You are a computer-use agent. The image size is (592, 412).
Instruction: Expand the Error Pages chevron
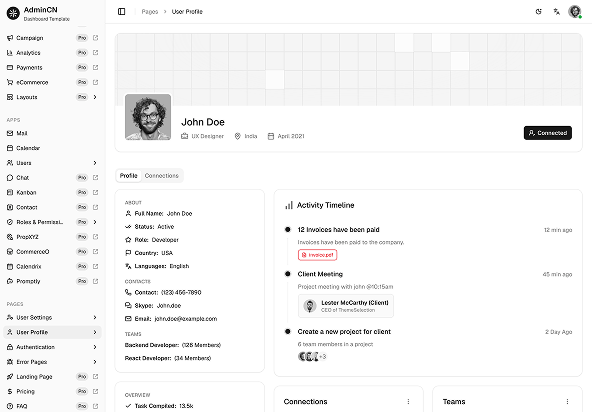(95, 362)
